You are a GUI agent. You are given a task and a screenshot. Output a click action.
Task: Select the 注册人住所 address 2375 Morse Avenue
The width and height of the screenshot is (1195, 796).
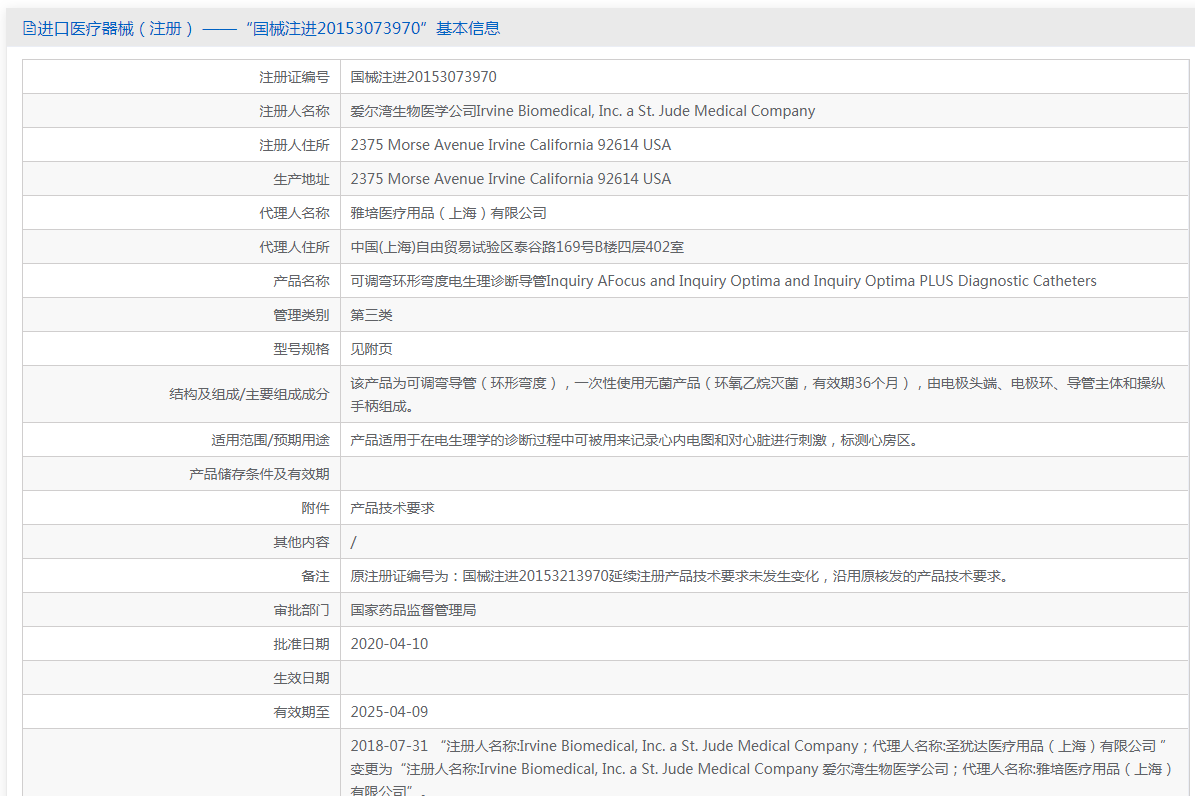pyautogui.click(x=511, y=145)
